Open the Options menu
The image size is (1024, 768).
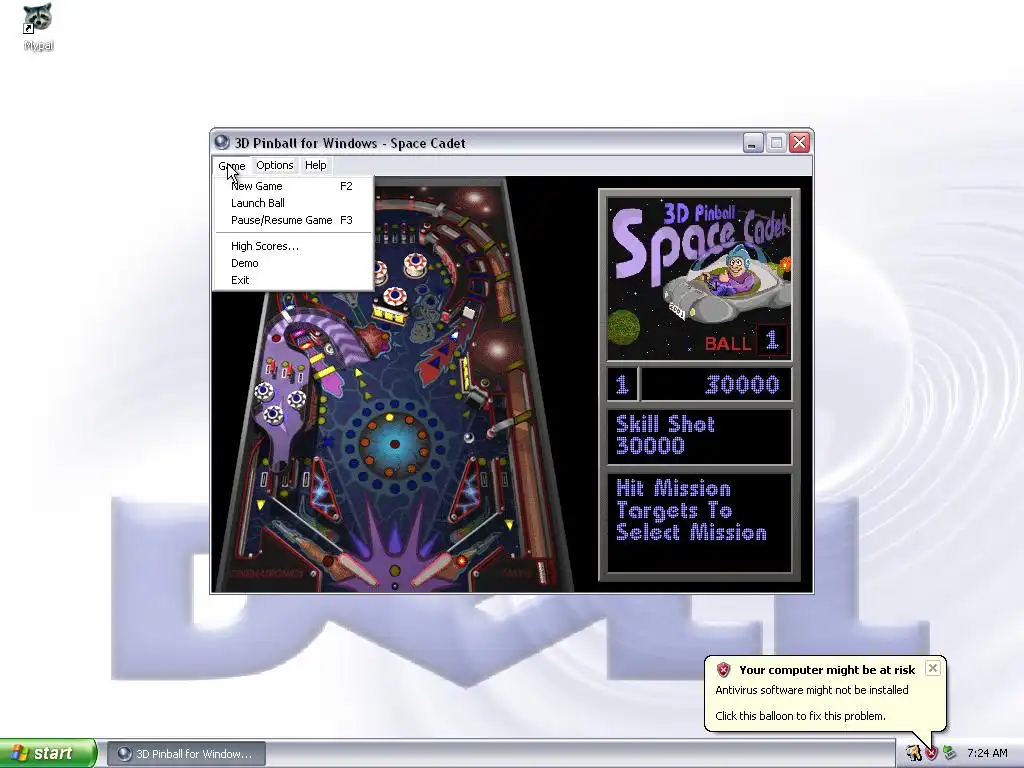(x=274, y=165)
